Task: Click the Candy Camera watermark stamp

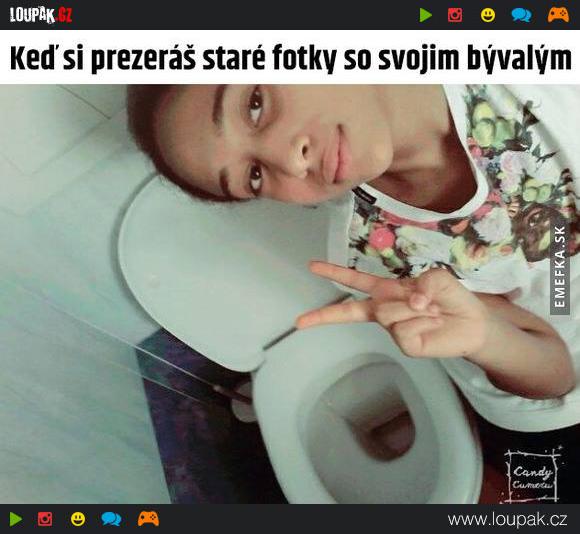Action: coord(533,476)
